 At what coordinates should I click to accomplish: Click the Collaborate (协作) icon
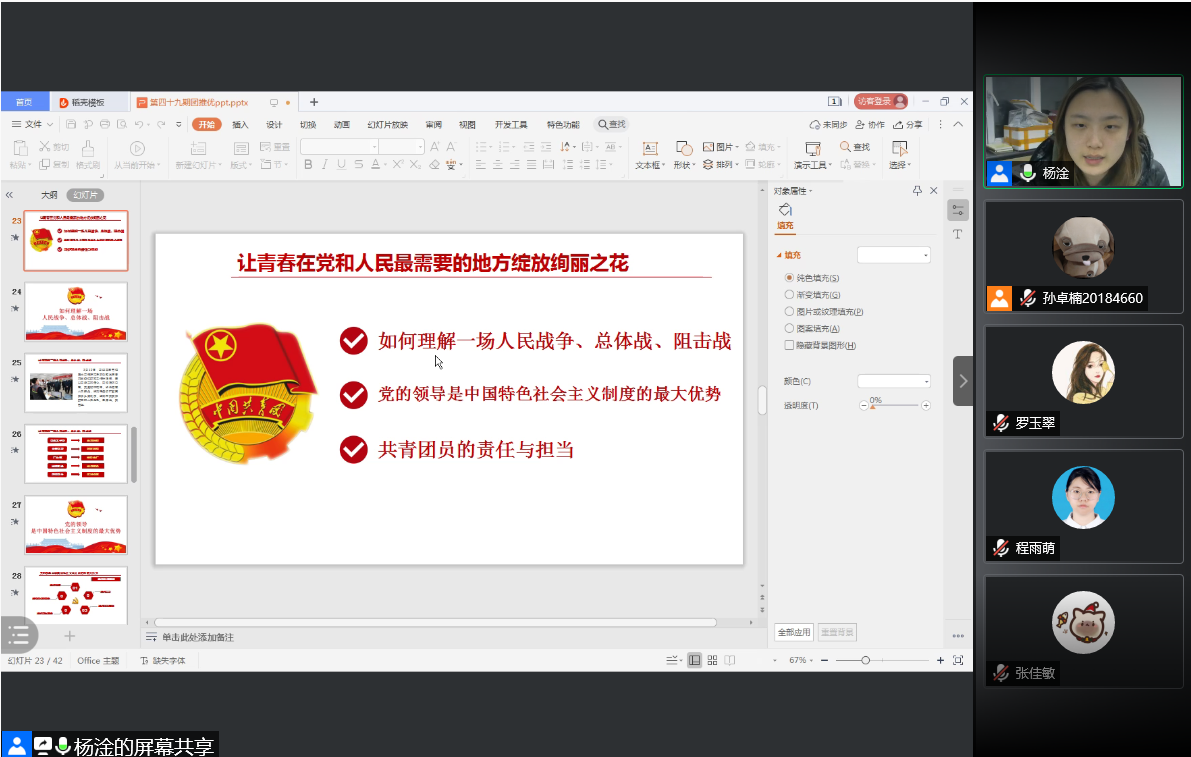[870, 125]
